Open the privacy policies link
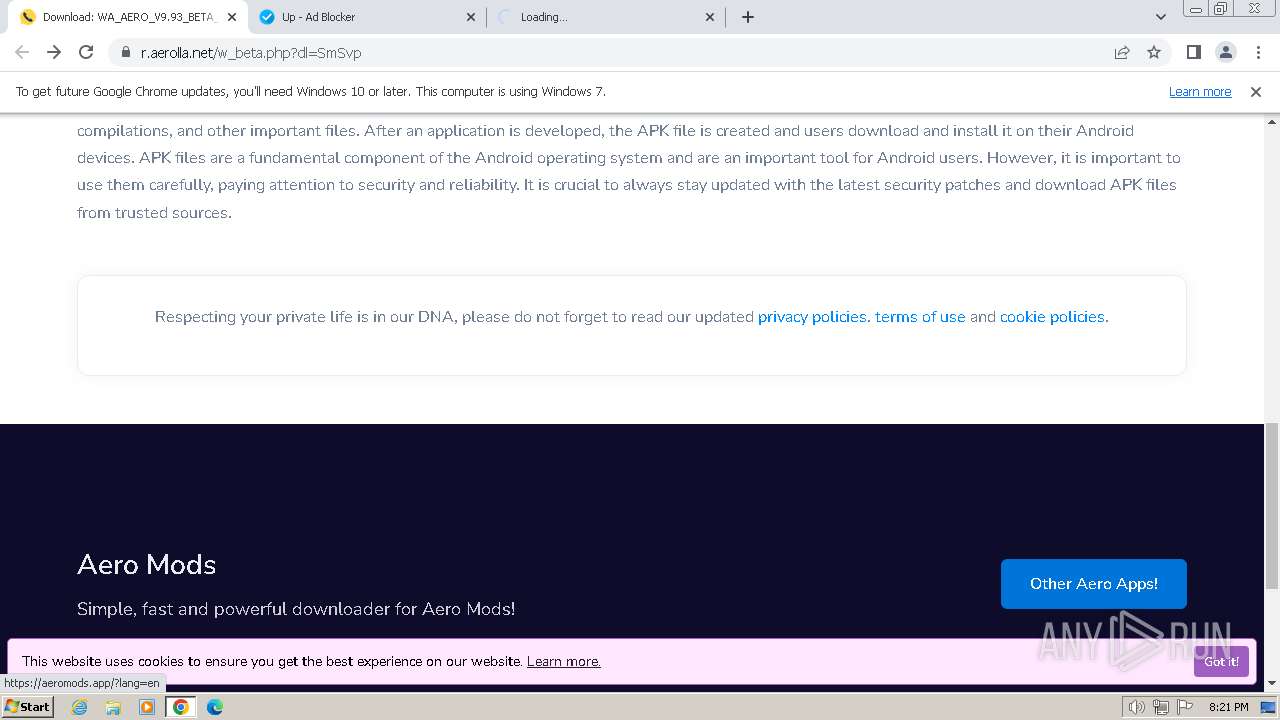 (812, 317)
